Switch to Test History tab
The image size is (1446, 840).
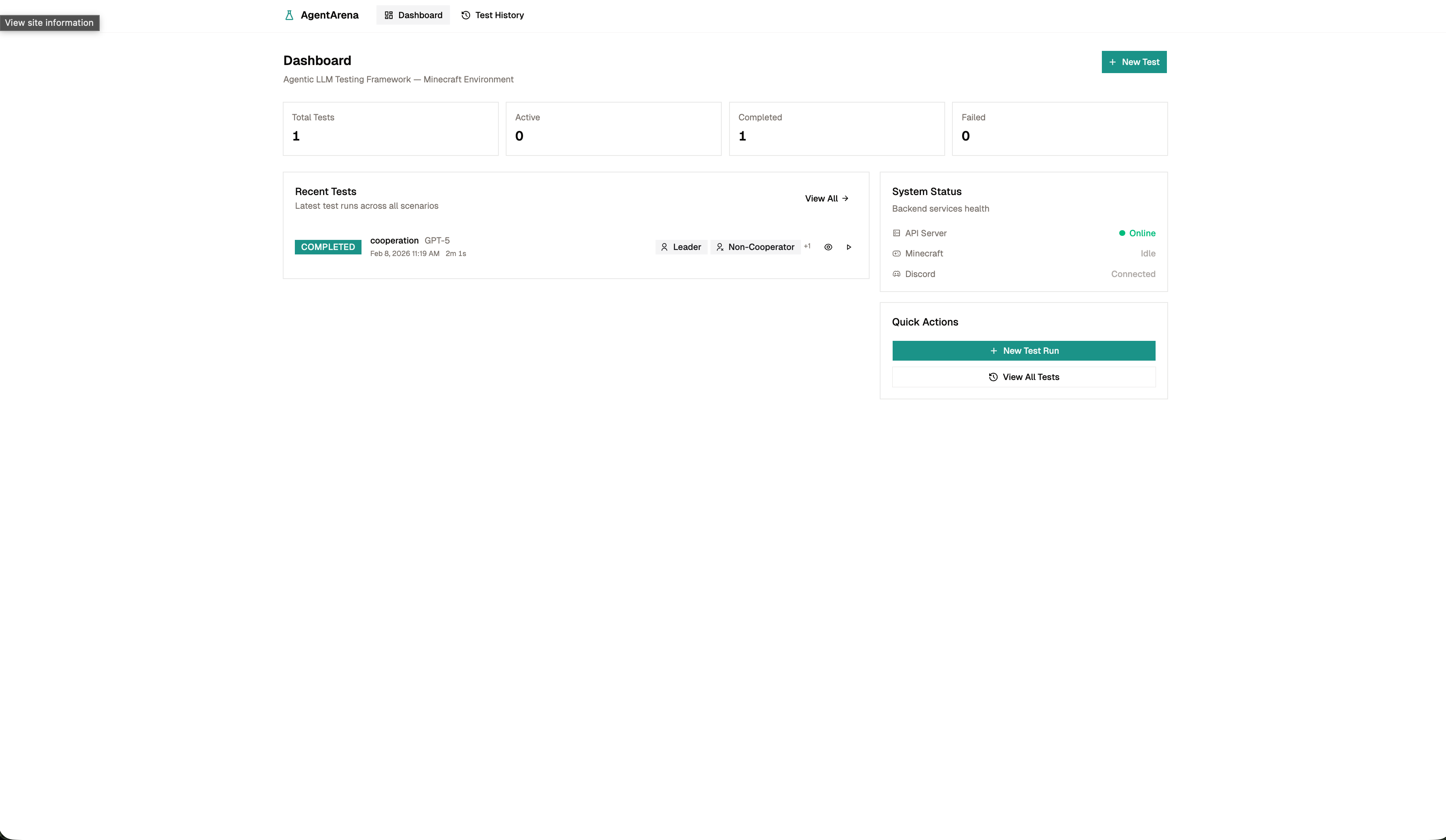492,15
